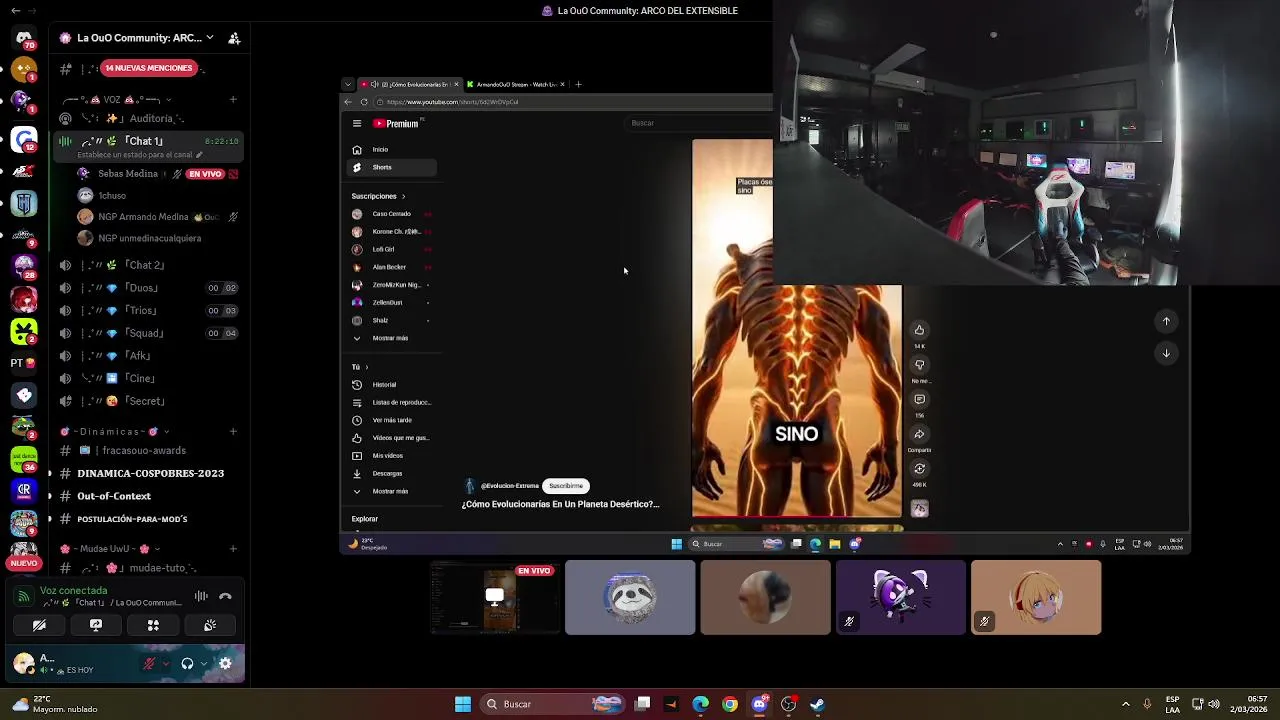Open YouTube hamburger menu in streamed browser
The image size is (1280, 720).
click(x=356, y=124)
